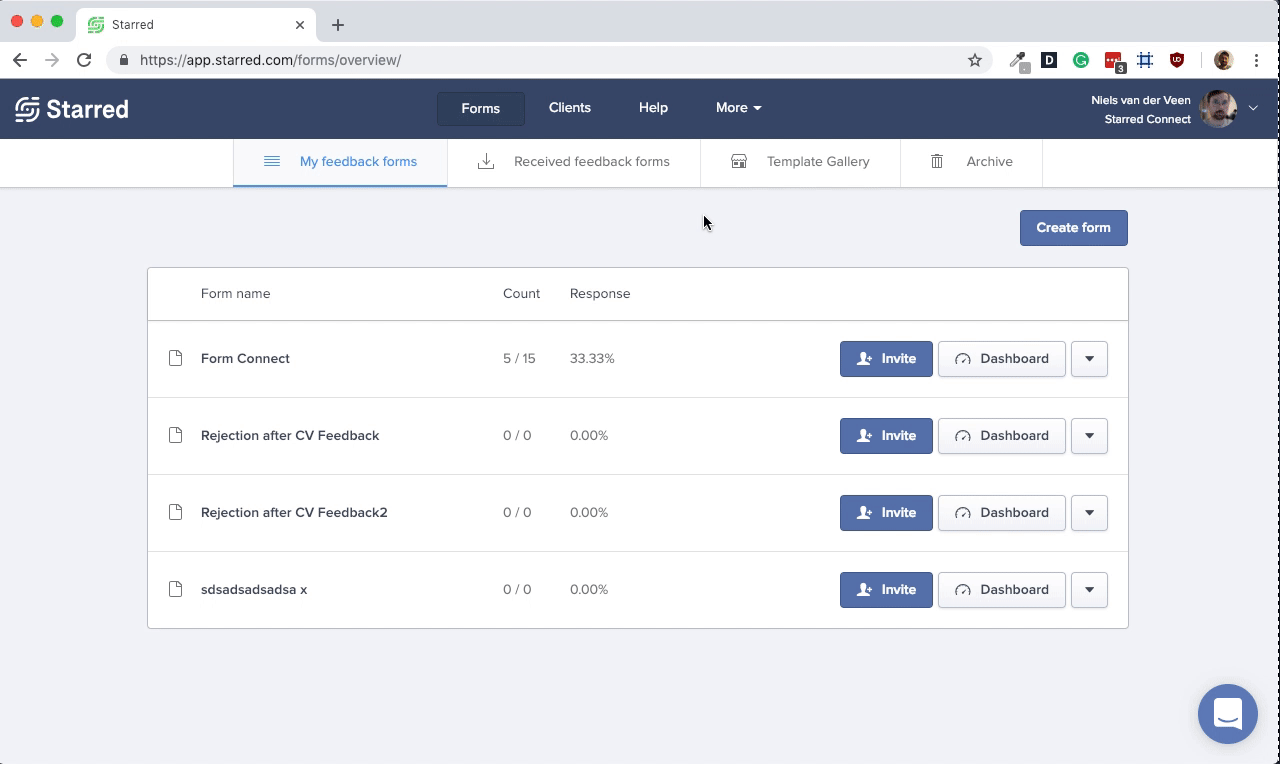This screenshot has height=764, width=1280.
Task: Invite respondents to Form Connect
Action: [886, 359]
